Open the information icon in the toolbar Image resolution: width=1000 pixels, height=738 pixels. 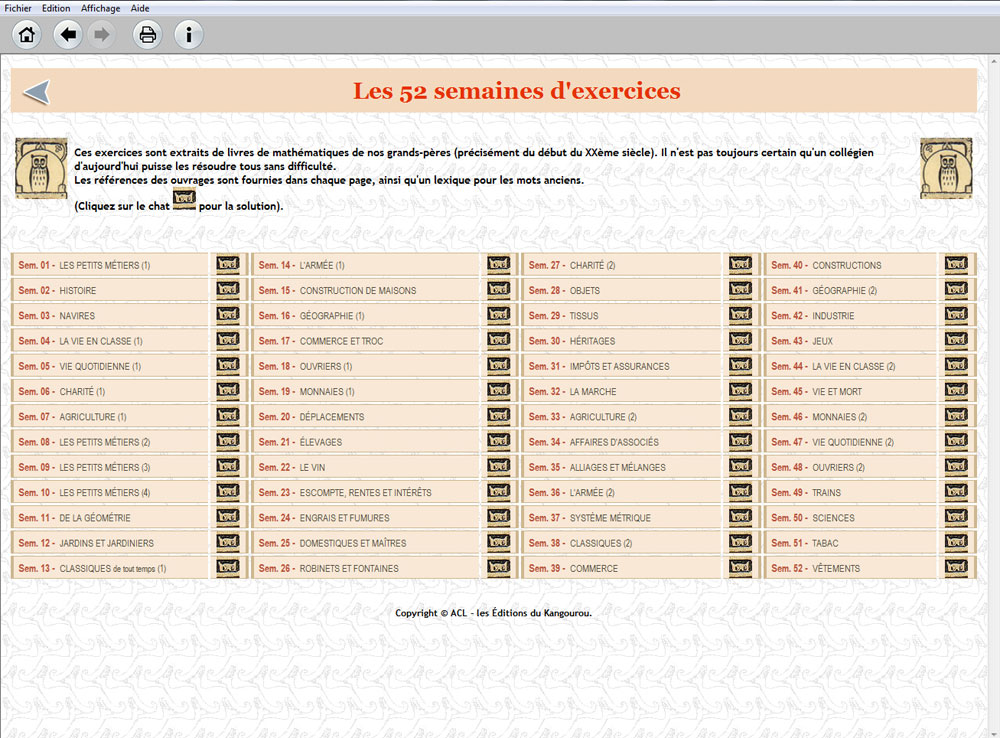(189, 35)
